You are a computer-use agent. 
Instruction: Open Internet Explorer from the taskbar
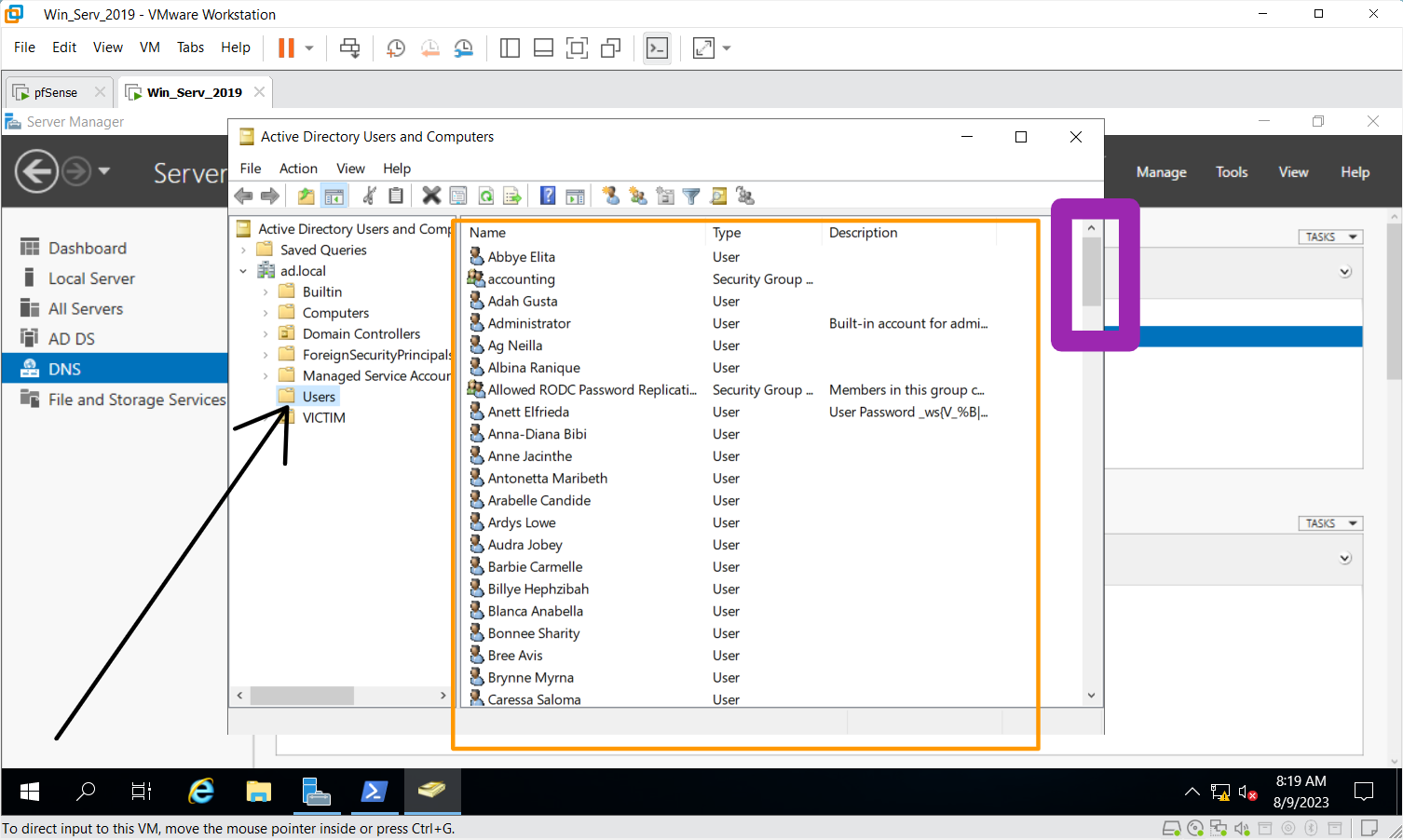(x=201, y=792)
